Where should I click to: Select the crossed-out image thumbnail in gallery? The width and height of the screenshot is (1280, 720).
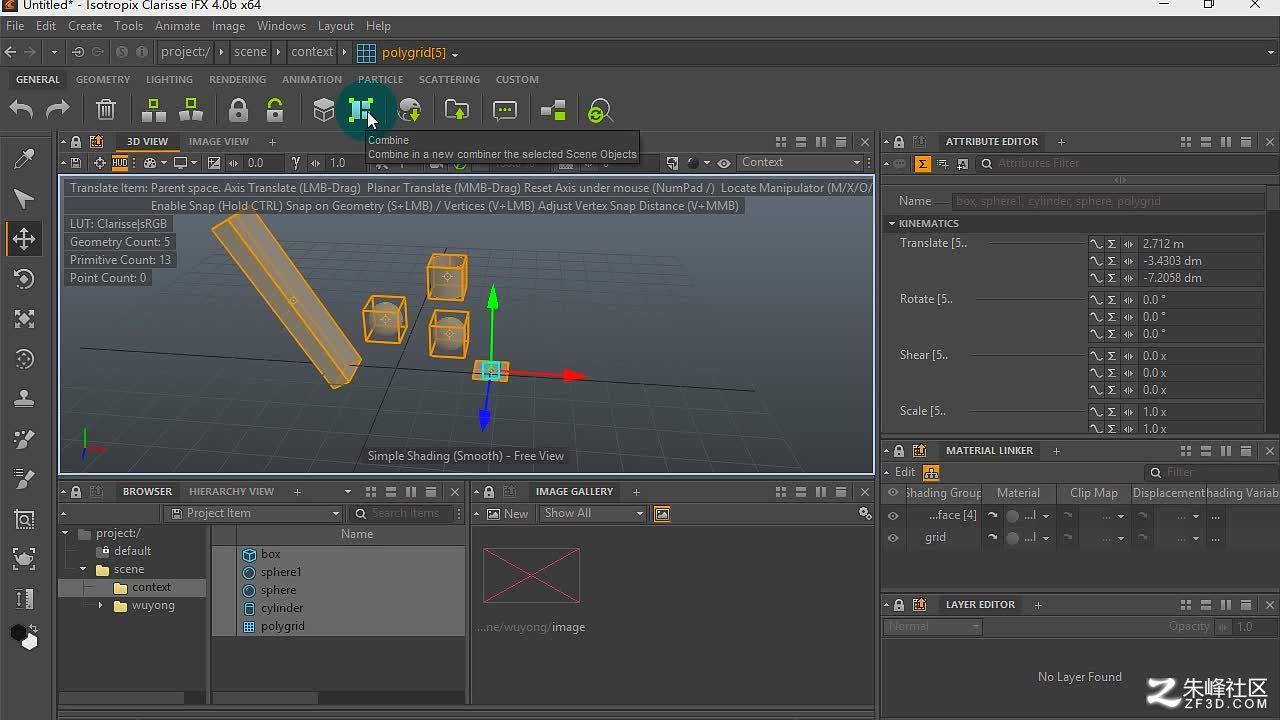click(x=531, y=575)
